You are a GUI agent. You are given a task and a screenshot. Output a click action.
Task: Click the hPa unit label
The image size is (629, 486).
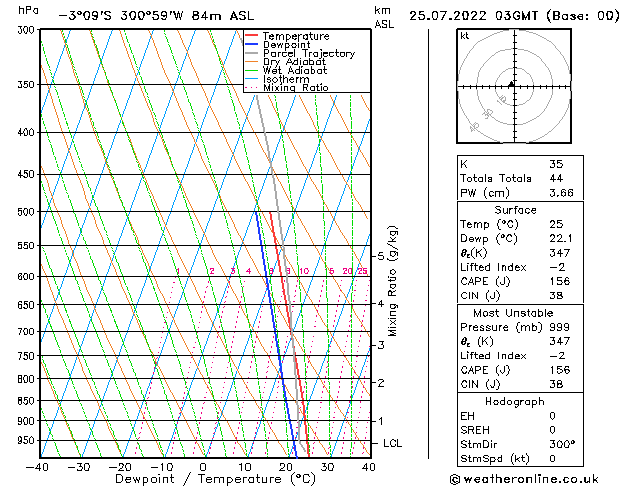(x=28, y=10)
